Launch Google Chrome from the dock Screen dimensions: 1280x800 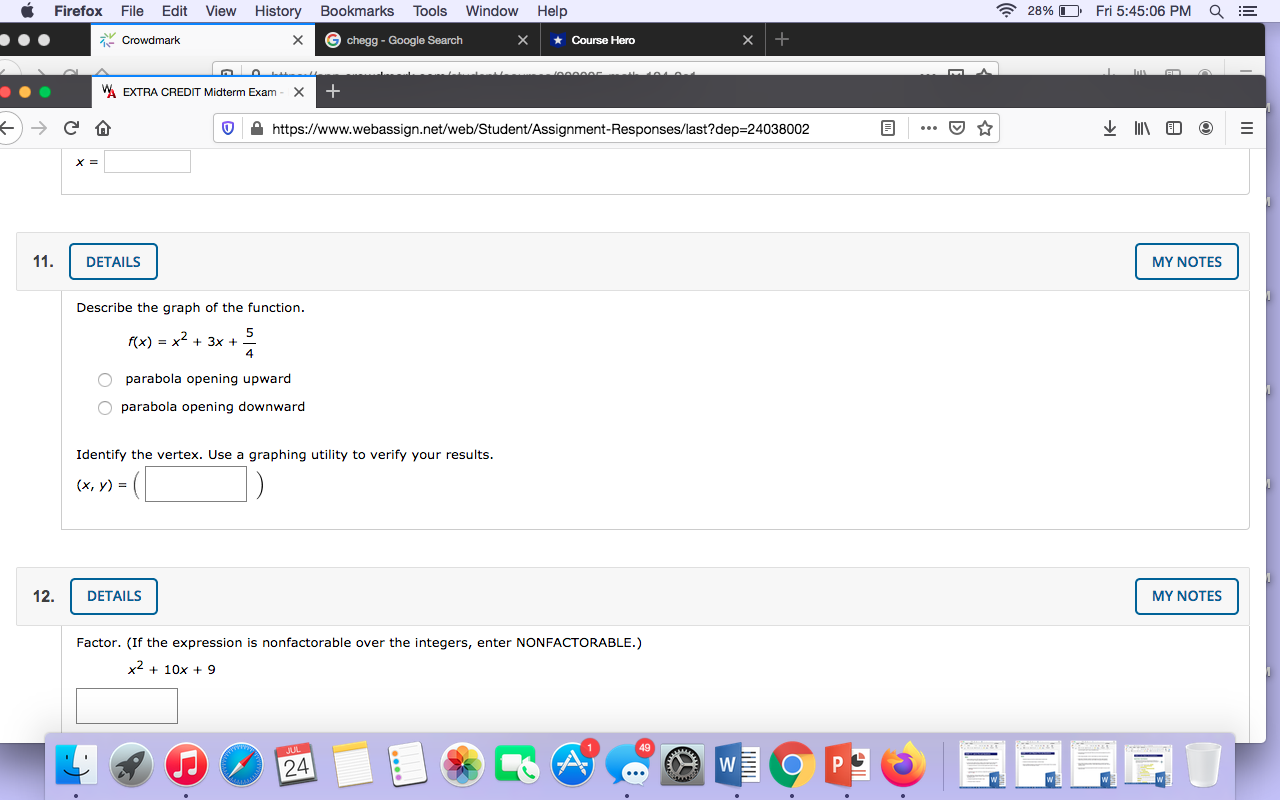pyautogui.click(x=792, y=765)
